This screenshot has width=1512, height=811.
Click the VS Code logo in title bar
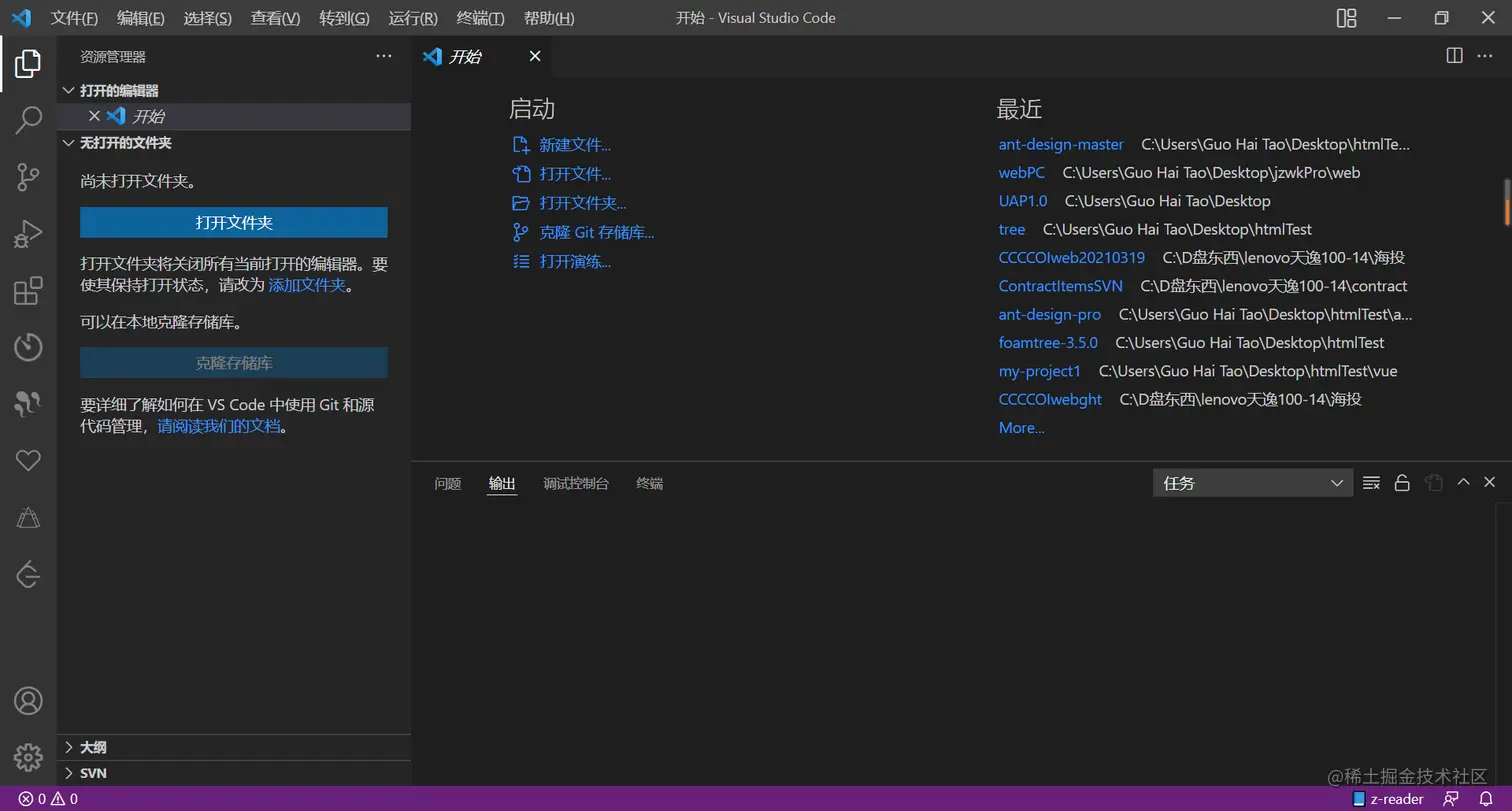(21, 18)
